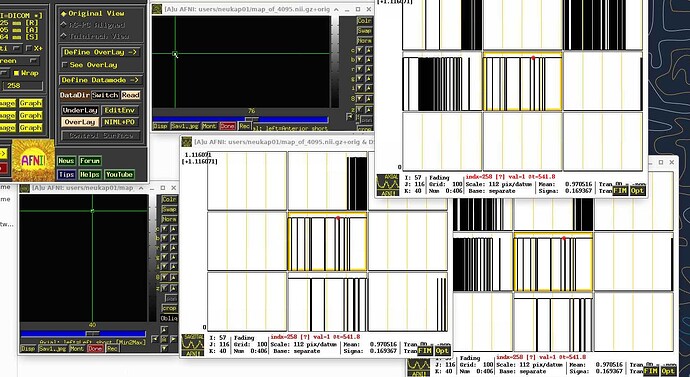The width and height of the screenshot is (690, 377).
Task: Click the UnderLay button
Action: [x=80, y=110]
